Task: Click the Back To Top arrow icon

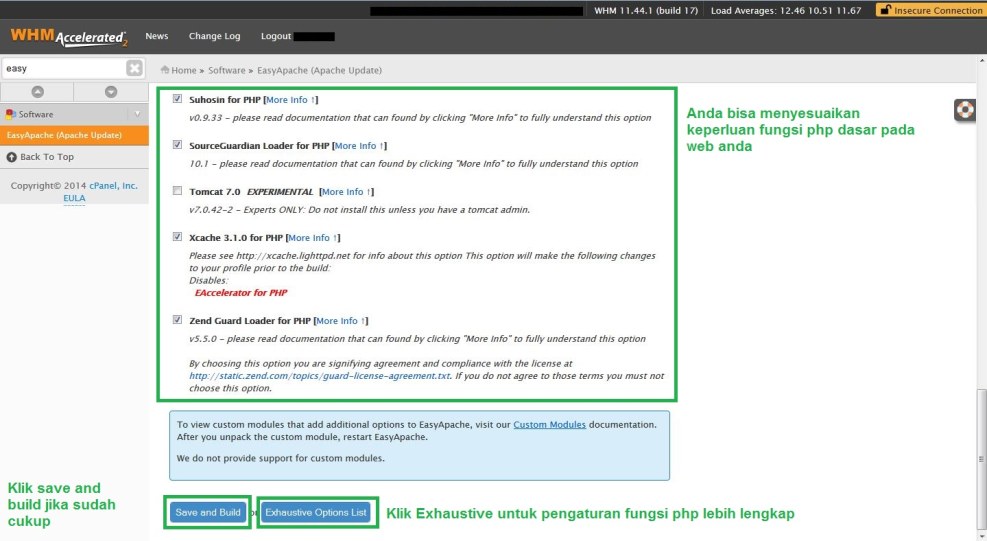Action: [x=11, y=157]
